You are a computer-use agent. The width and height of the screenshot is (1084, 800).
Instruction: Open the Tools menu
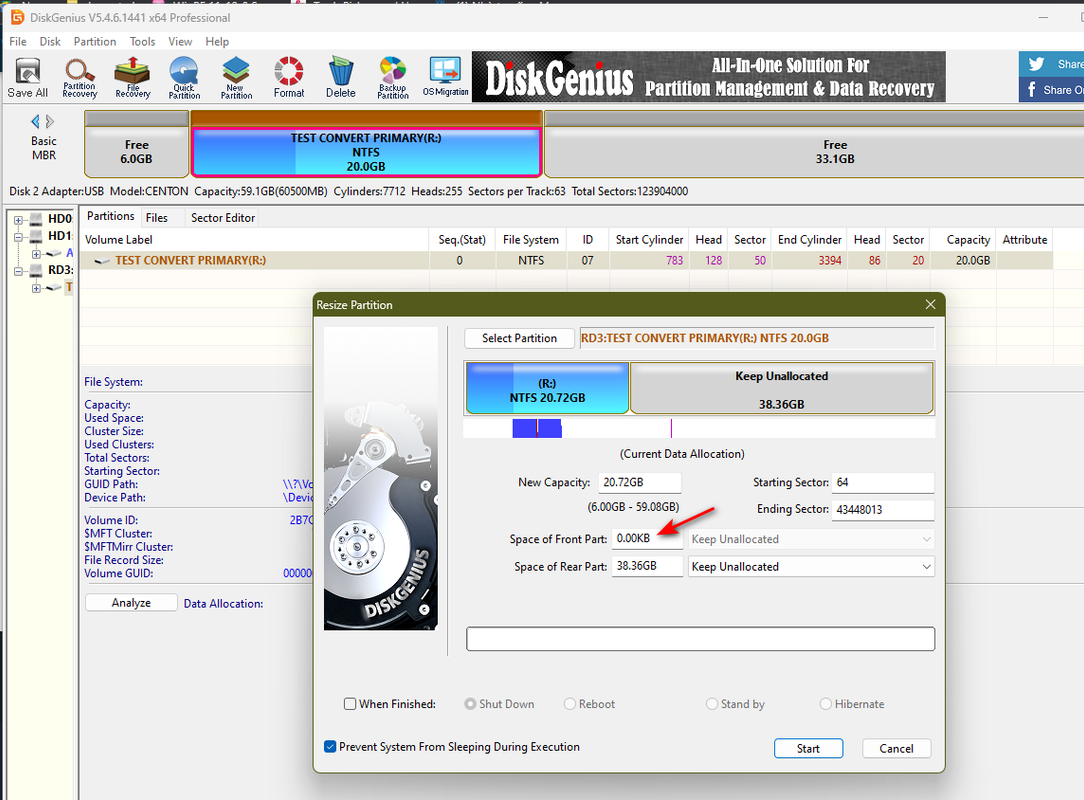click(142, 41)
